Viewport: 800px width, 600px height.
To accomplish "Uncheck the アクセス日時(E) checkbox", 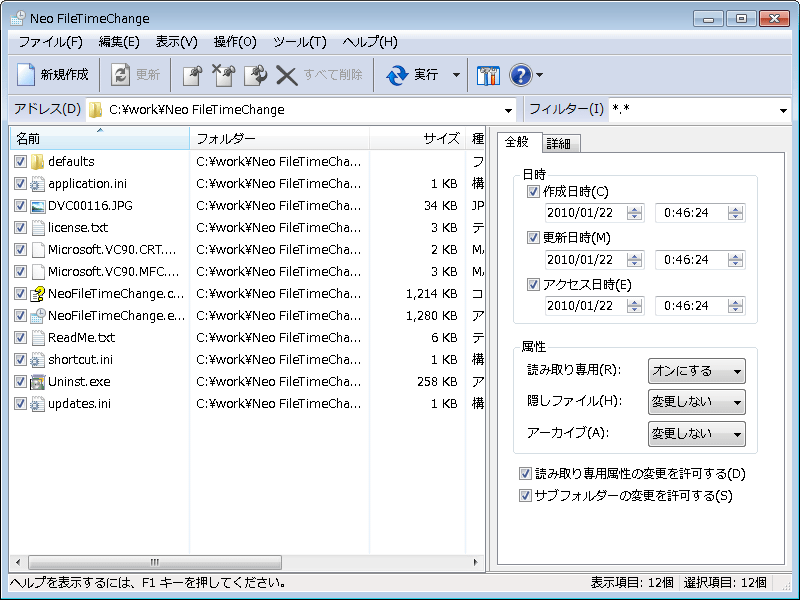I will (x=533, y=285).
